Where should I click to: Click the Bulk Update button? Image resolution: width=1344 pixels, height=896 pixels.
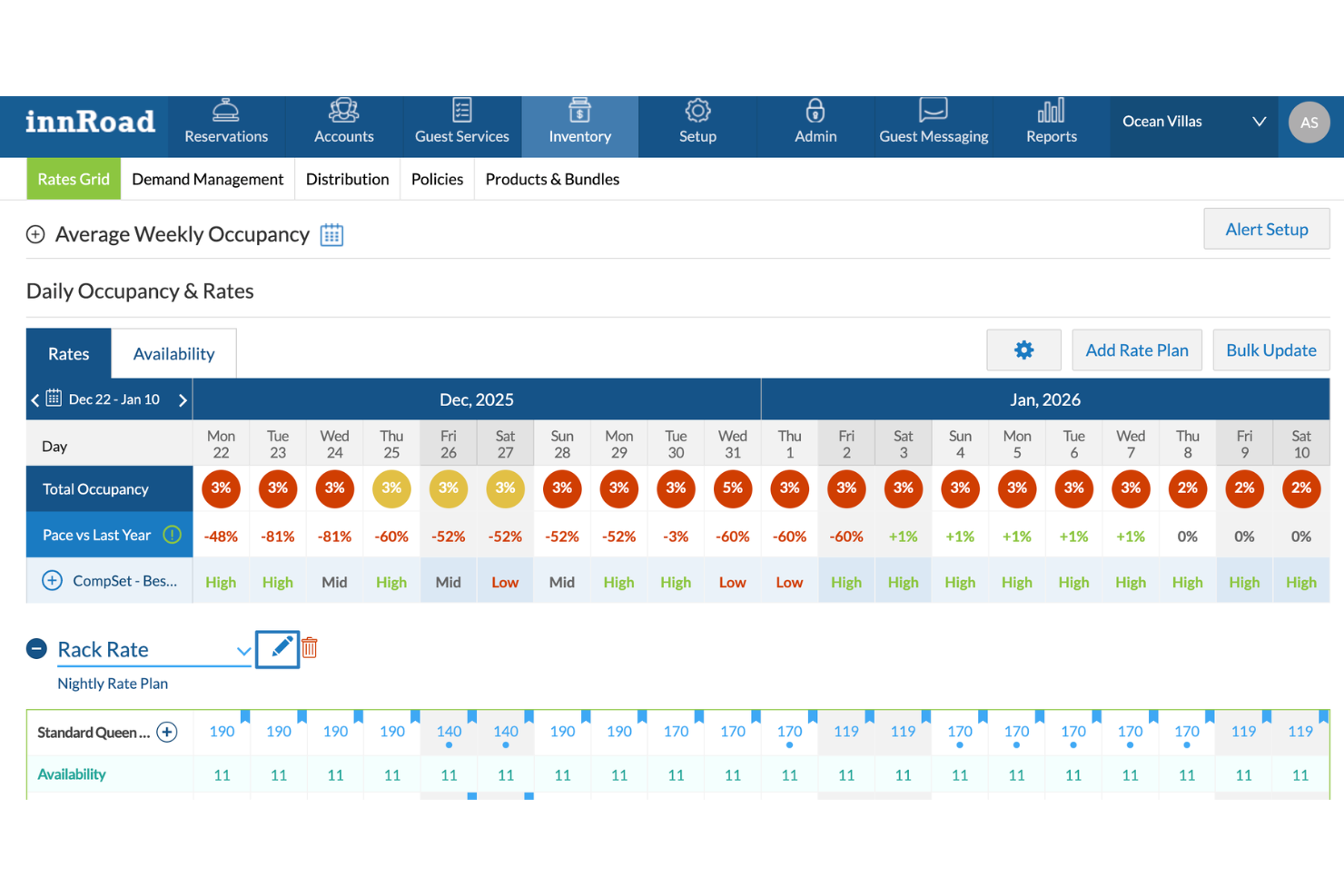(x=1270, y=350)
